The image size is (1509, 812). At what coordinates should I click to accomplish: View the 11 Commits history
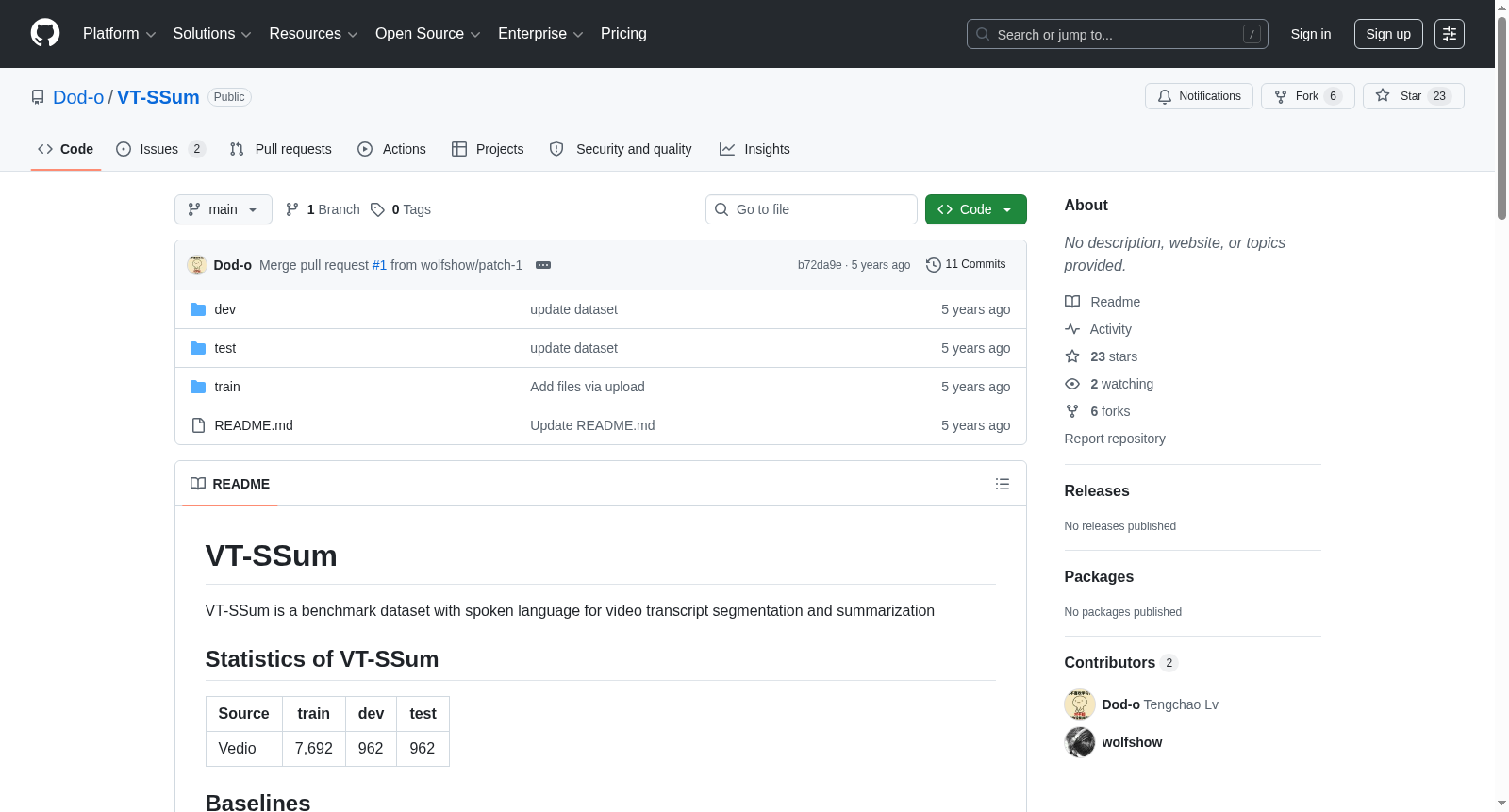click(966, 265)
